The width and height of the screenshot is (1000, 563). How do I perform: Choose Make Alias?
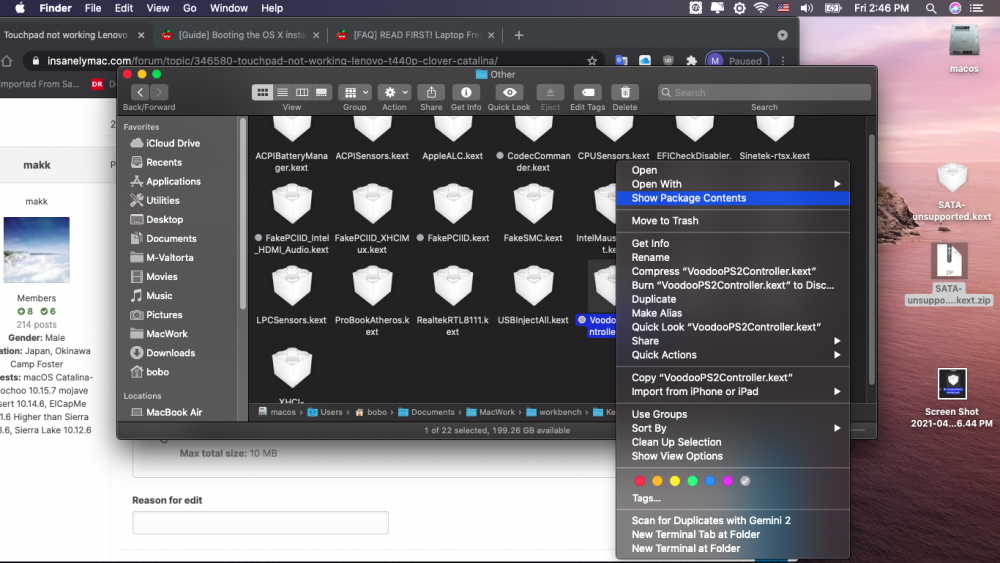click(733, 313)
